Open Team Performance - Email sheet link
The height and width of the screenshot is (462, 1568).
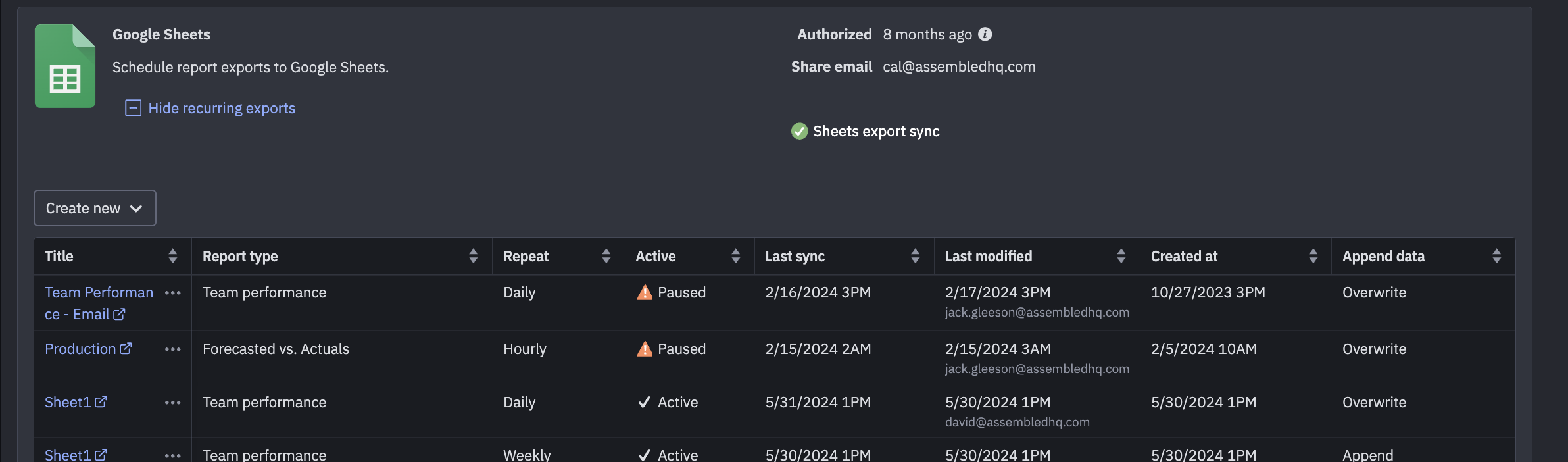[99, 303]
